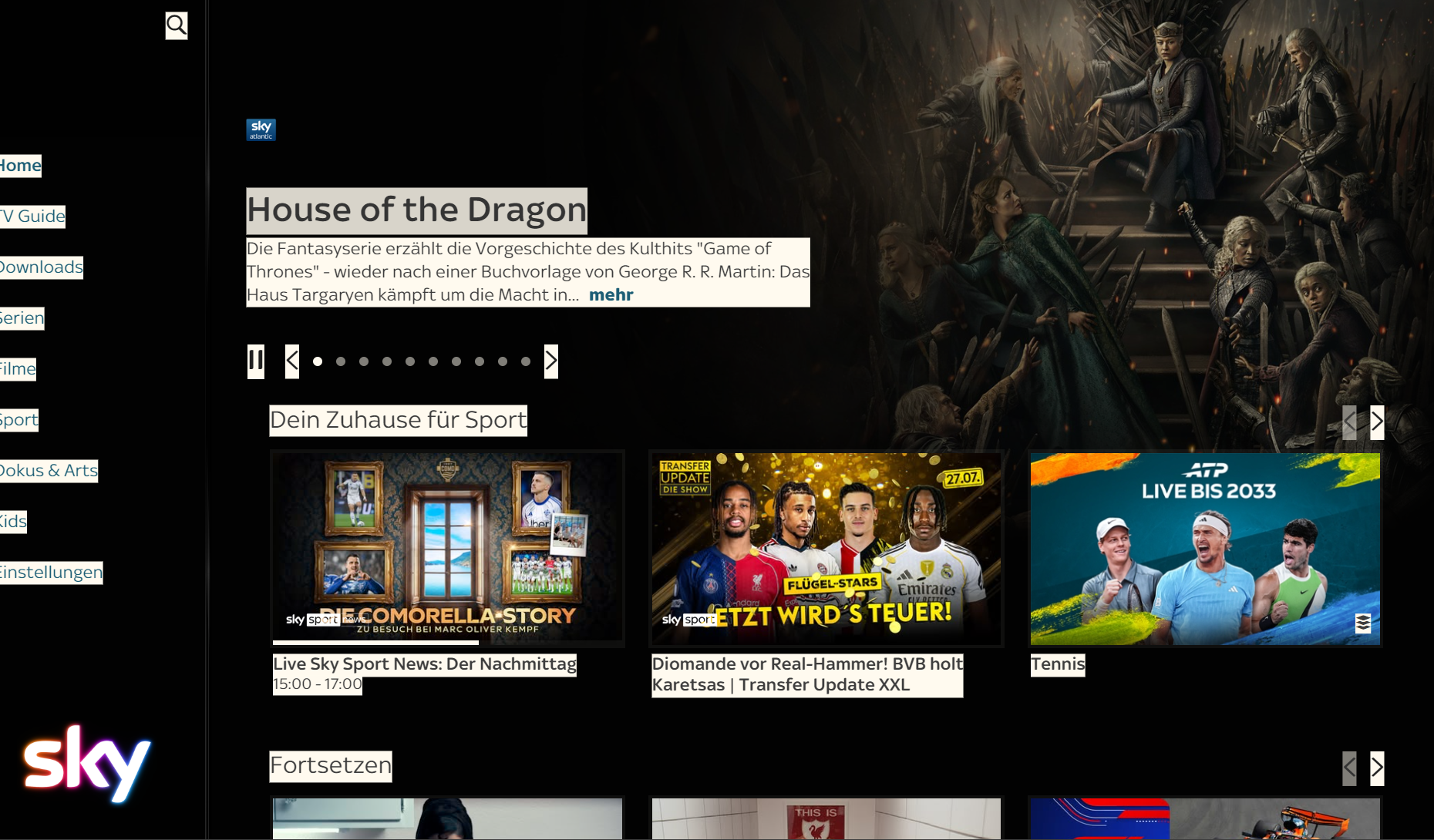Pause the hero carousel autoplay
Viewport: 1434px width, 840px height.
[256, 361]
